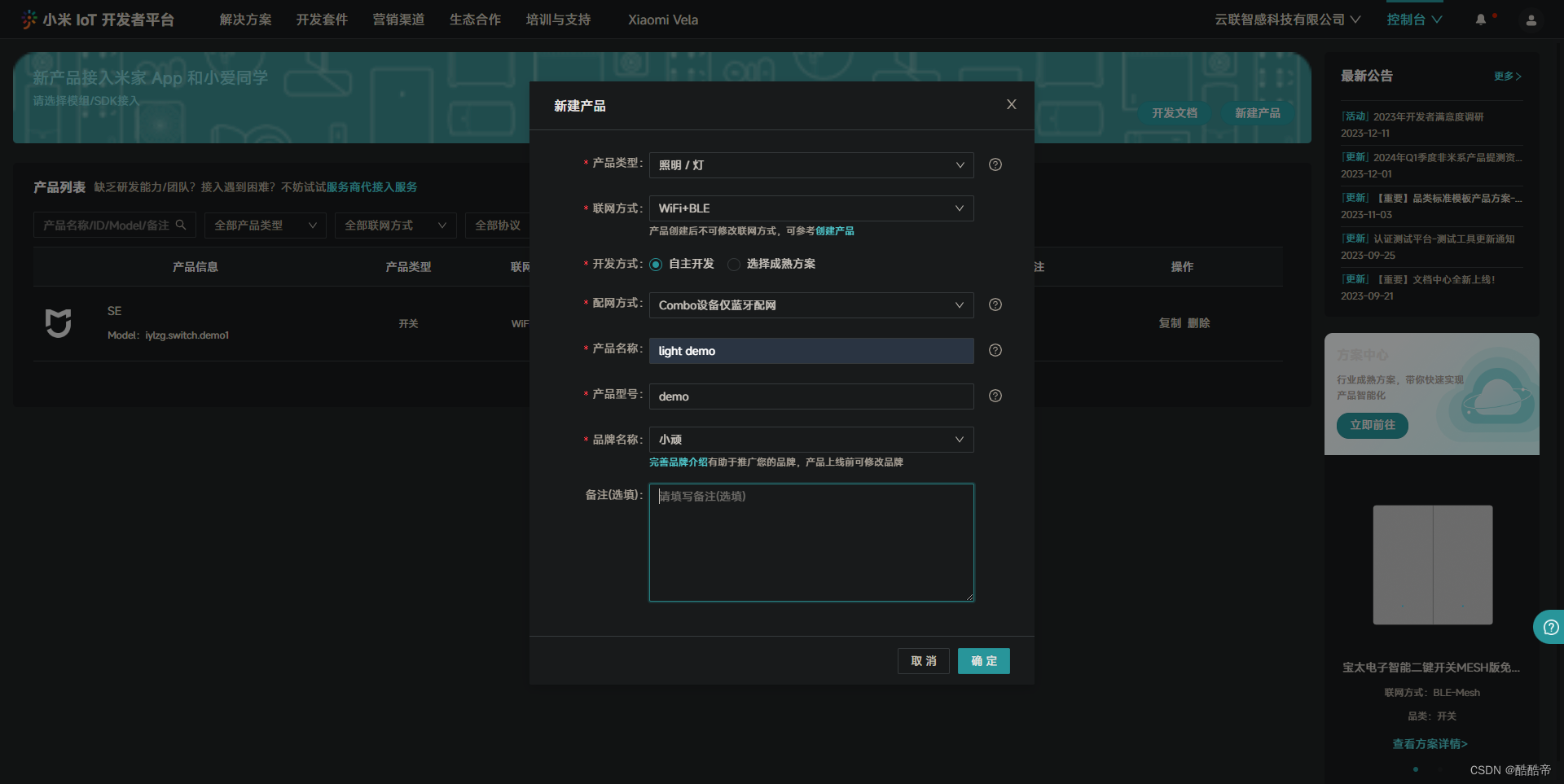Click 创建产品 reference link

click(835, 231)
